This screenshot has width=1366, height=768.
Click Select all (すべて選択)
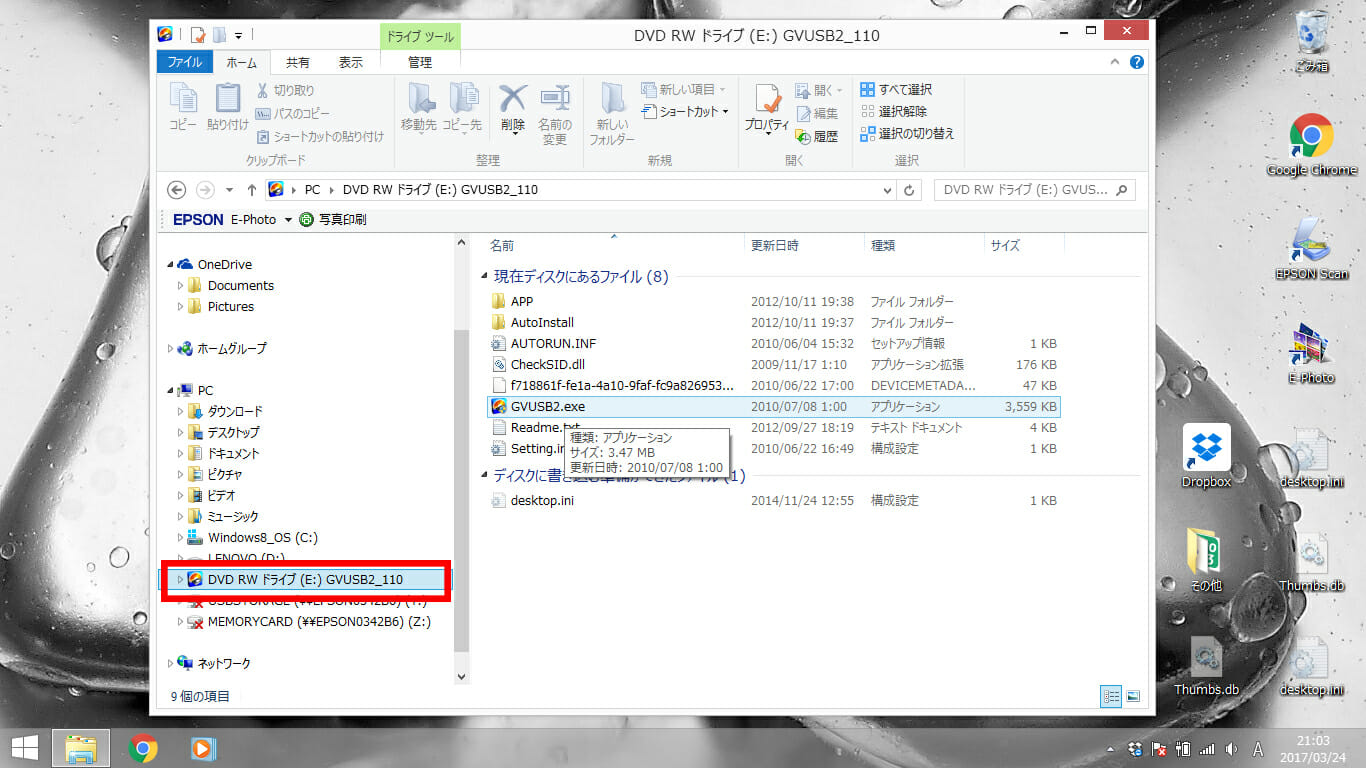click(896, 90)
